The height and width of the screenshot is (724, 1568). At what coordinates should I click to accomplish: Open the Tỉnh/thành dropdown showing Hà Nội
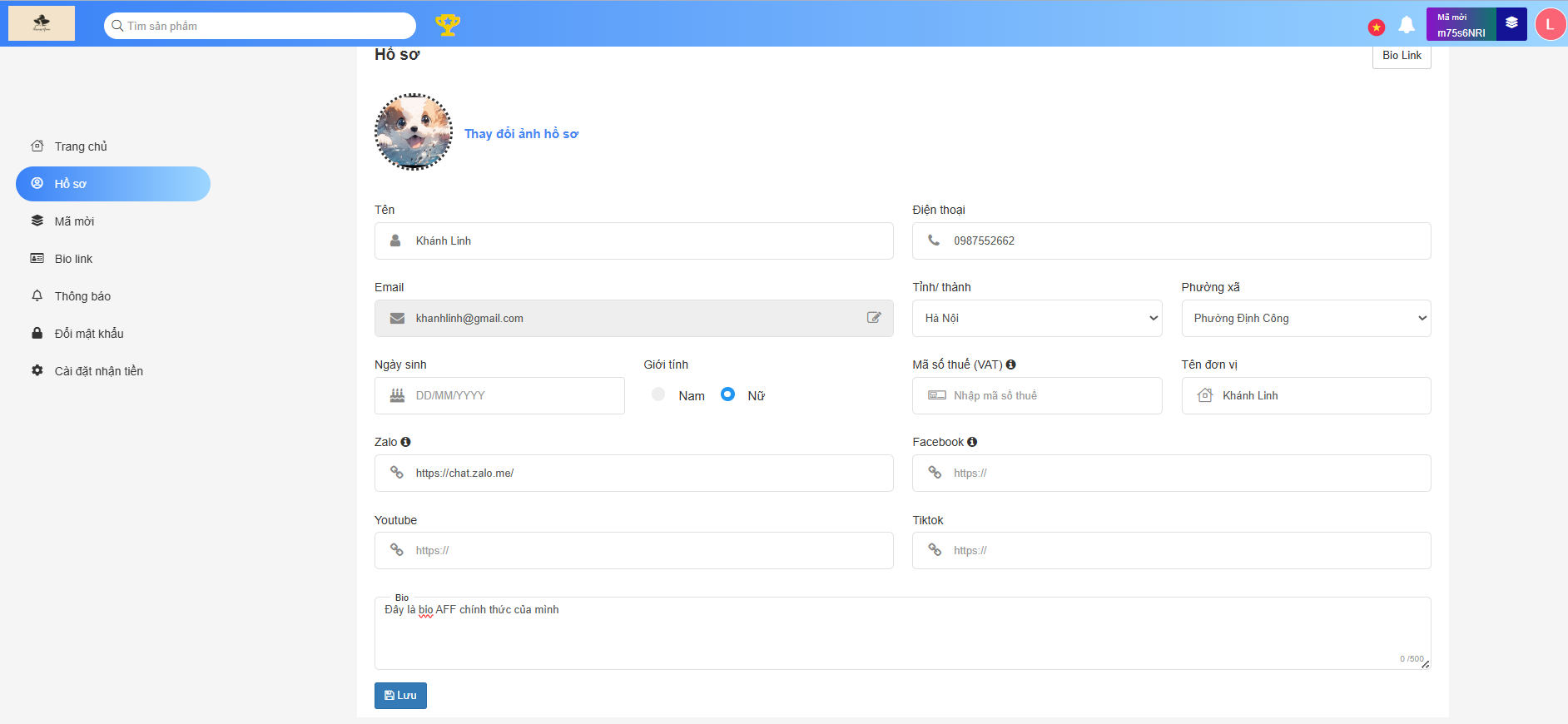pyautogui.click(x=1037, y=318)
